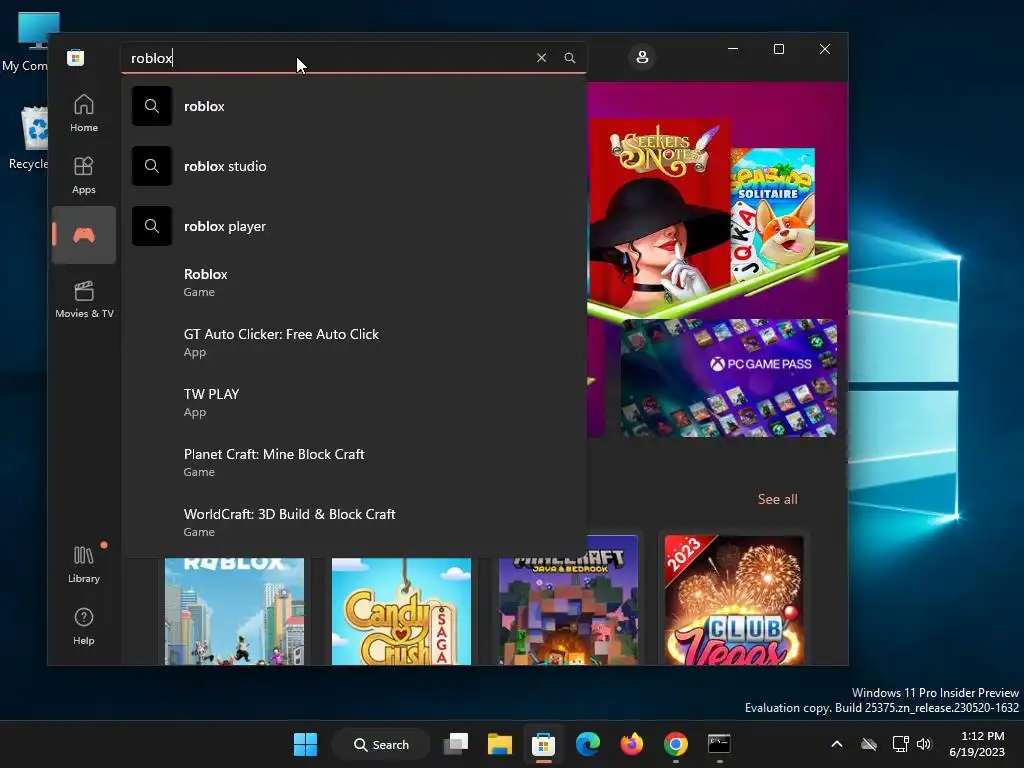
Task: Open the terminal window taskbar icon
Action: click(x=719, y=744)
